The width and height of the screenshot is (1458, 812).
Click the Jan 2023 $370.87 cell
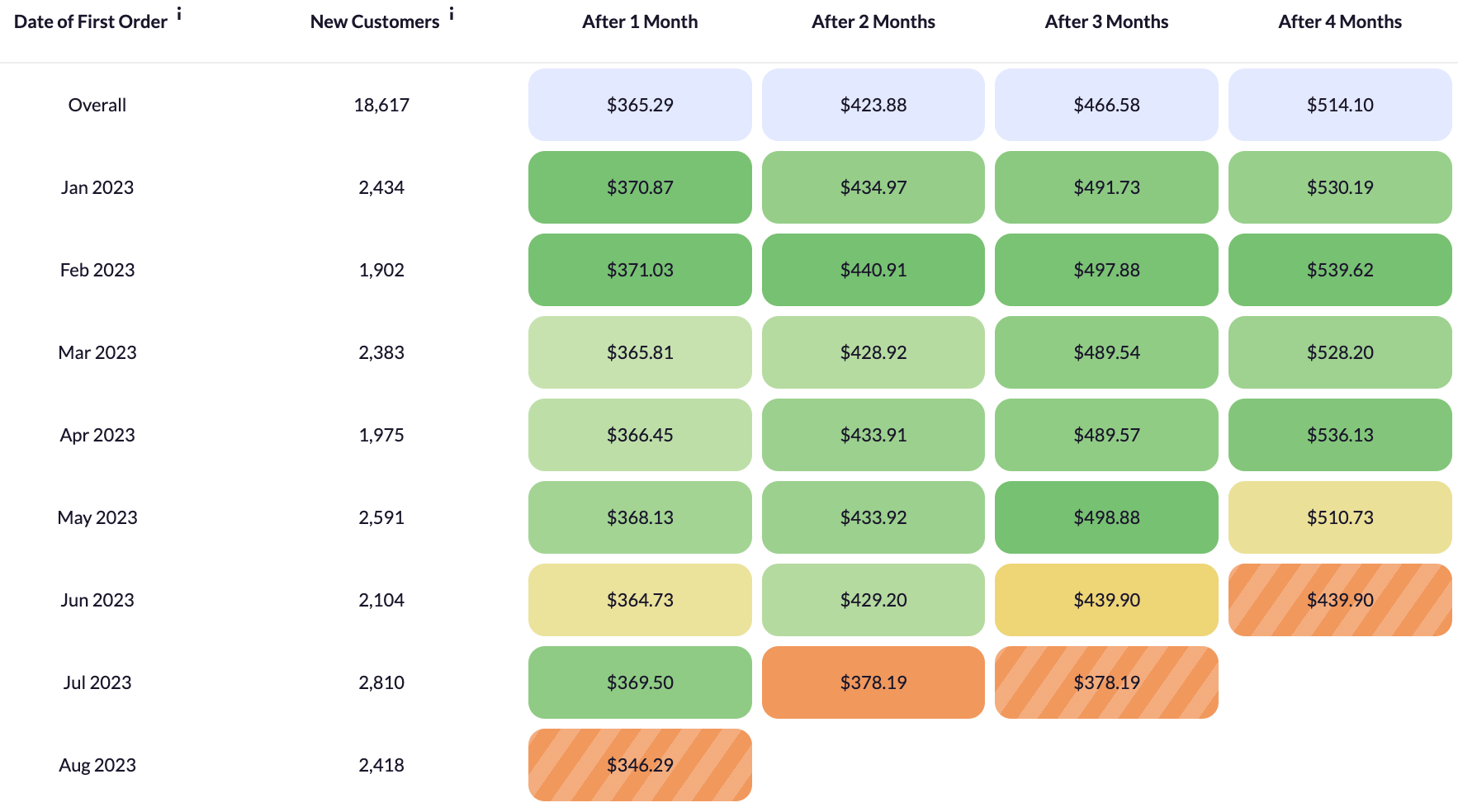point(640,187)
